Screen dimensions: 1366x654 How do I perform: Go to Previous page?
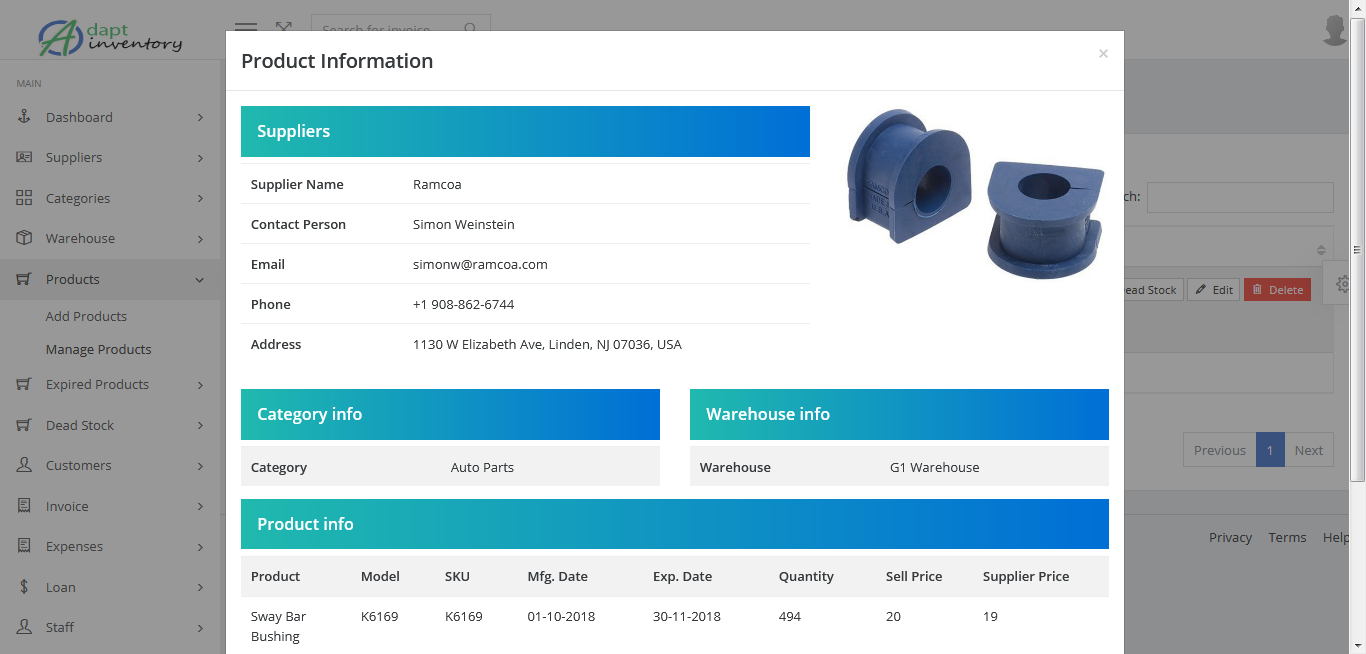(x=1219, y=450)
